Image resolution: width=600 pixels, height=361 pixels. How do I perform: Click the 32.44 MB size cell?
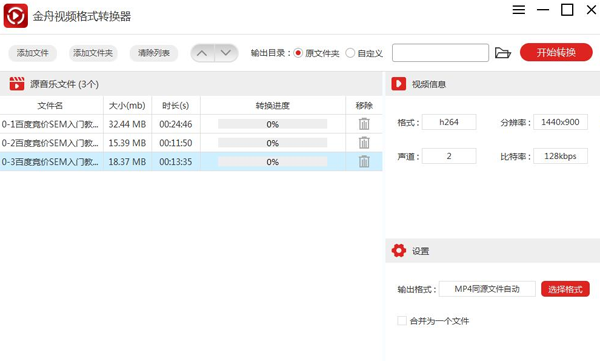[x=127, y=124]
